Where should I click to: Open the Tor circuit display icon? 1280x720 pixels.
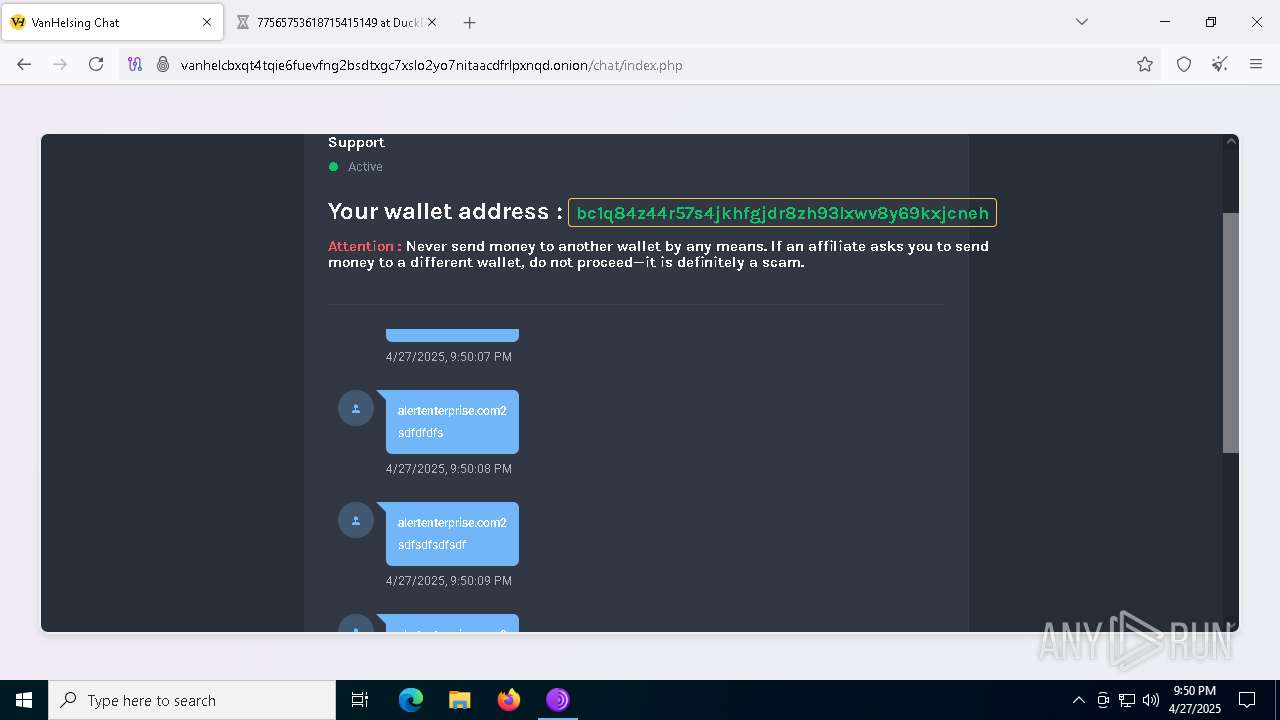[136, 64]
